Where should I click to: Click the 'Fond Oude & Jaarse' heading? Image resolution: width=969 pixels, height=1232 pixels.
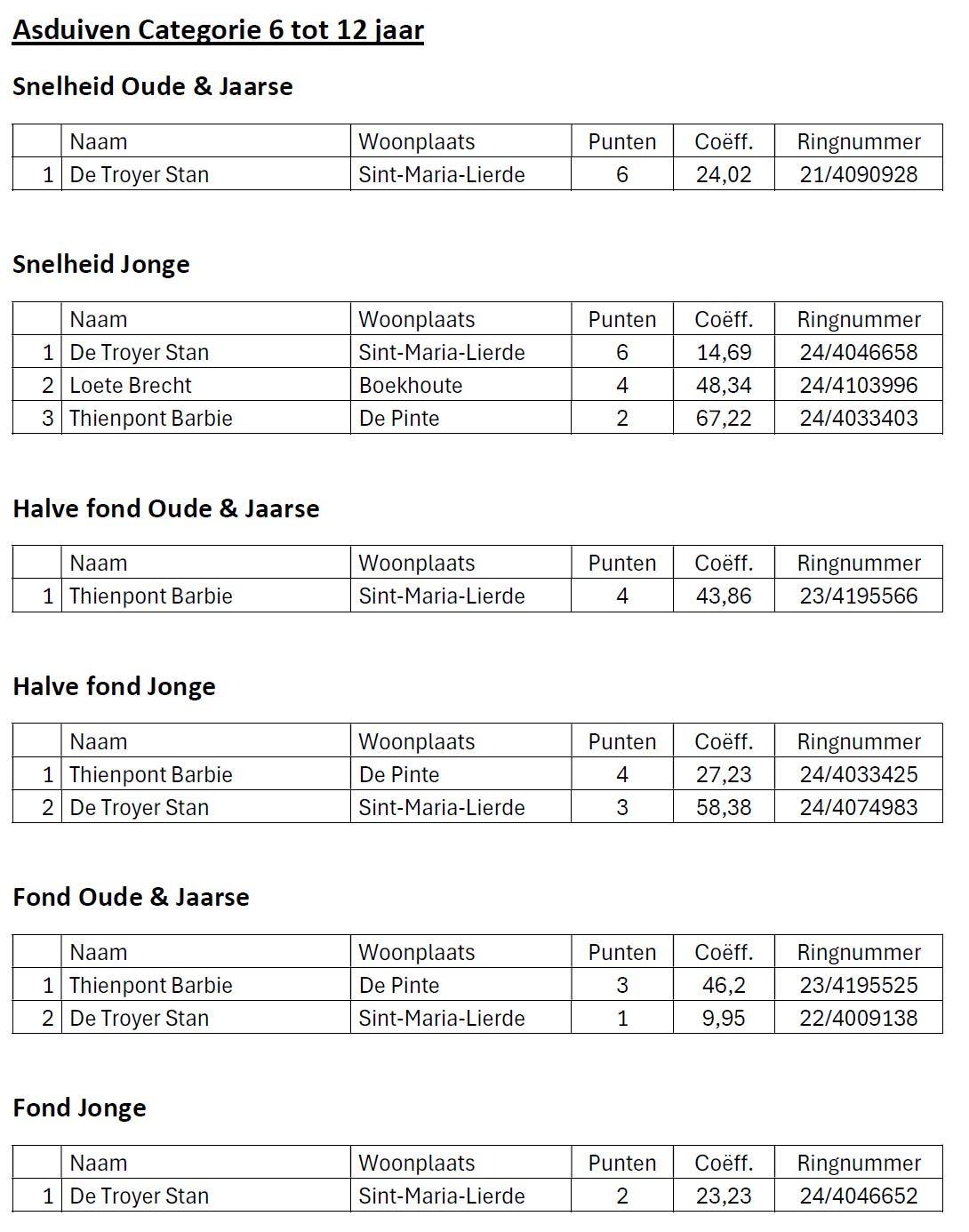tap(131, 897)
